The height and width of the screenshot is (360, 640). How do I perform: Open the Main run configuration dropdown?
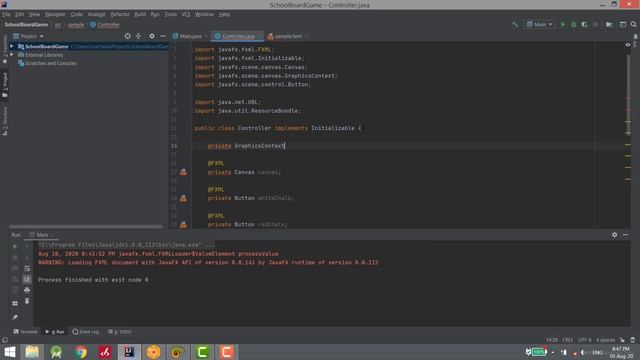click(x=540, y=24)
